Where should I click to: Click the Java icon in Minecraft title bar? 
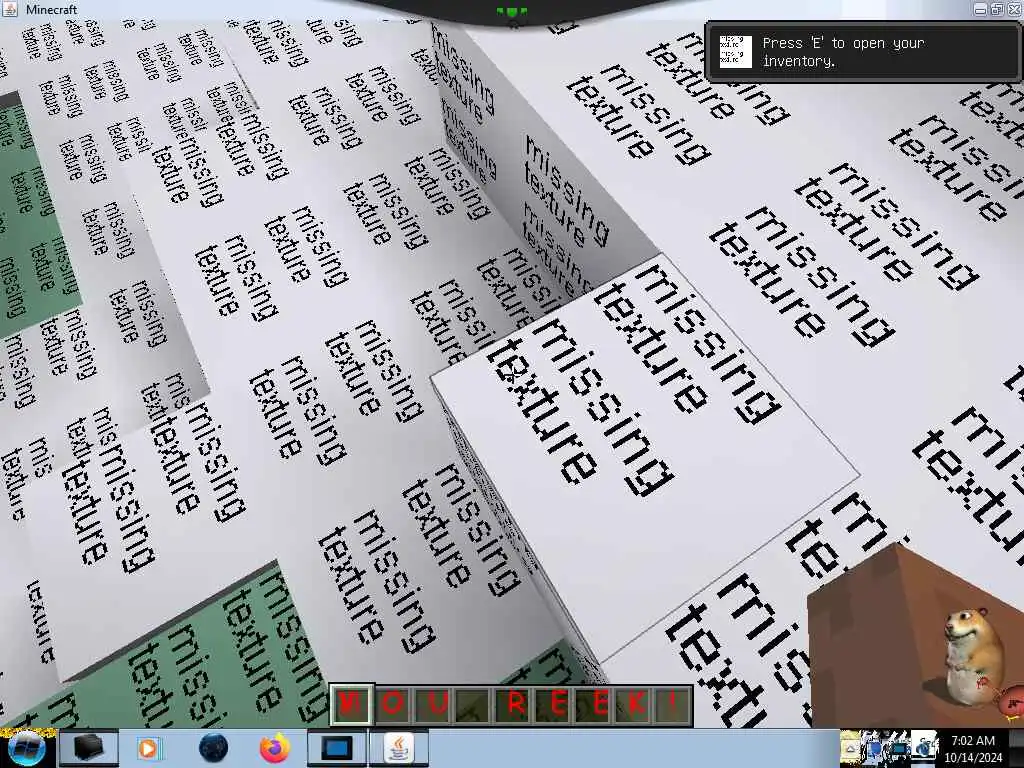click(10, 9)
